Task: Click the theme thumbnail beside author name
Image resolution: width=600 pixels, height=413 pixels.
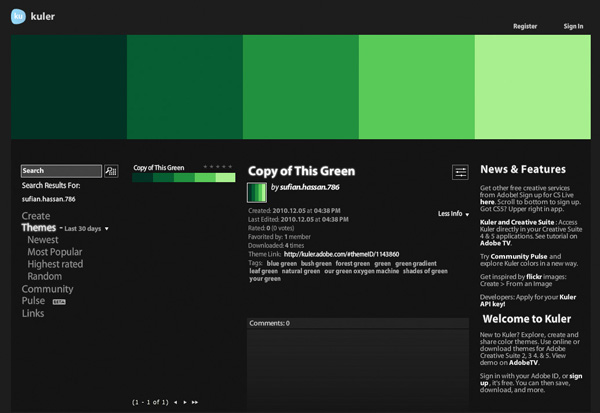Action: click(x=257, y=193)
